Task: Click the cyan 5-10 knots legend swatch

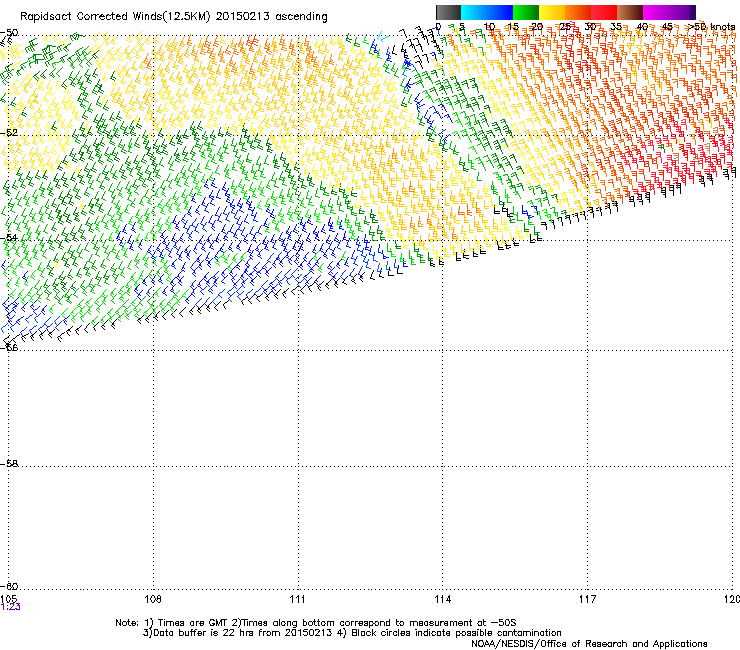Action: (x=474, y=12)
